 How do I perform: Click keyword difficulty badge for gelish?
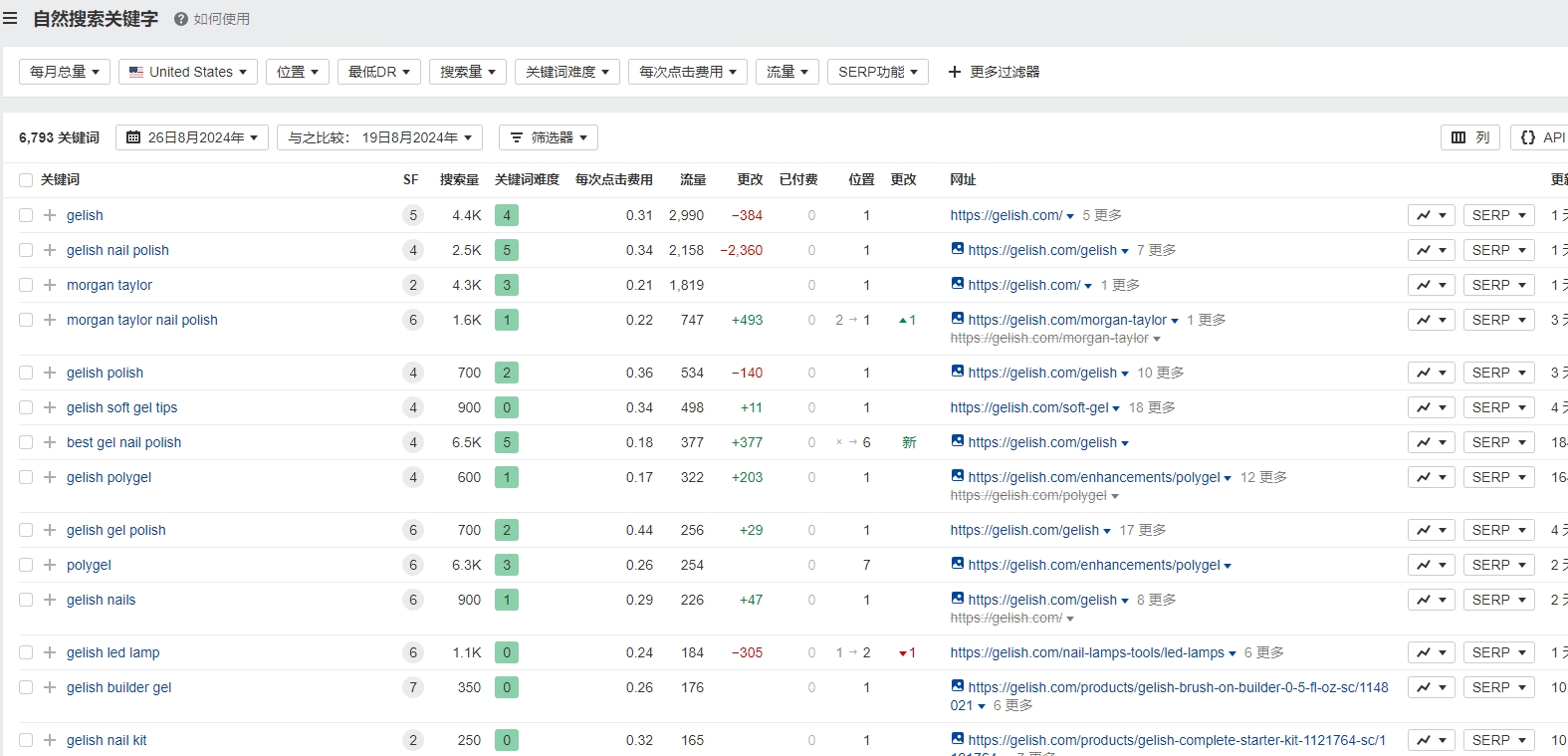507,215
